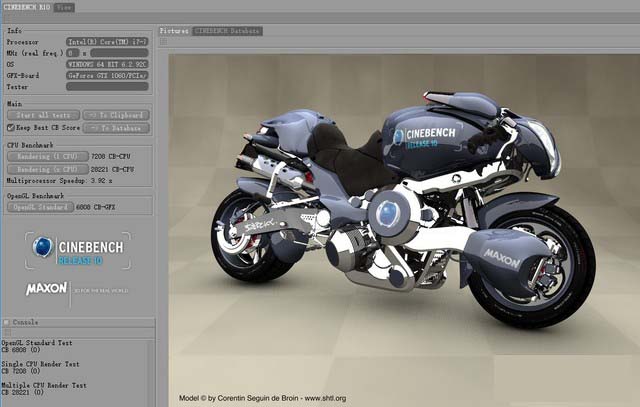
Task: Click the Cinebench Release 10 logo
Action: click(x=78, y=251)
